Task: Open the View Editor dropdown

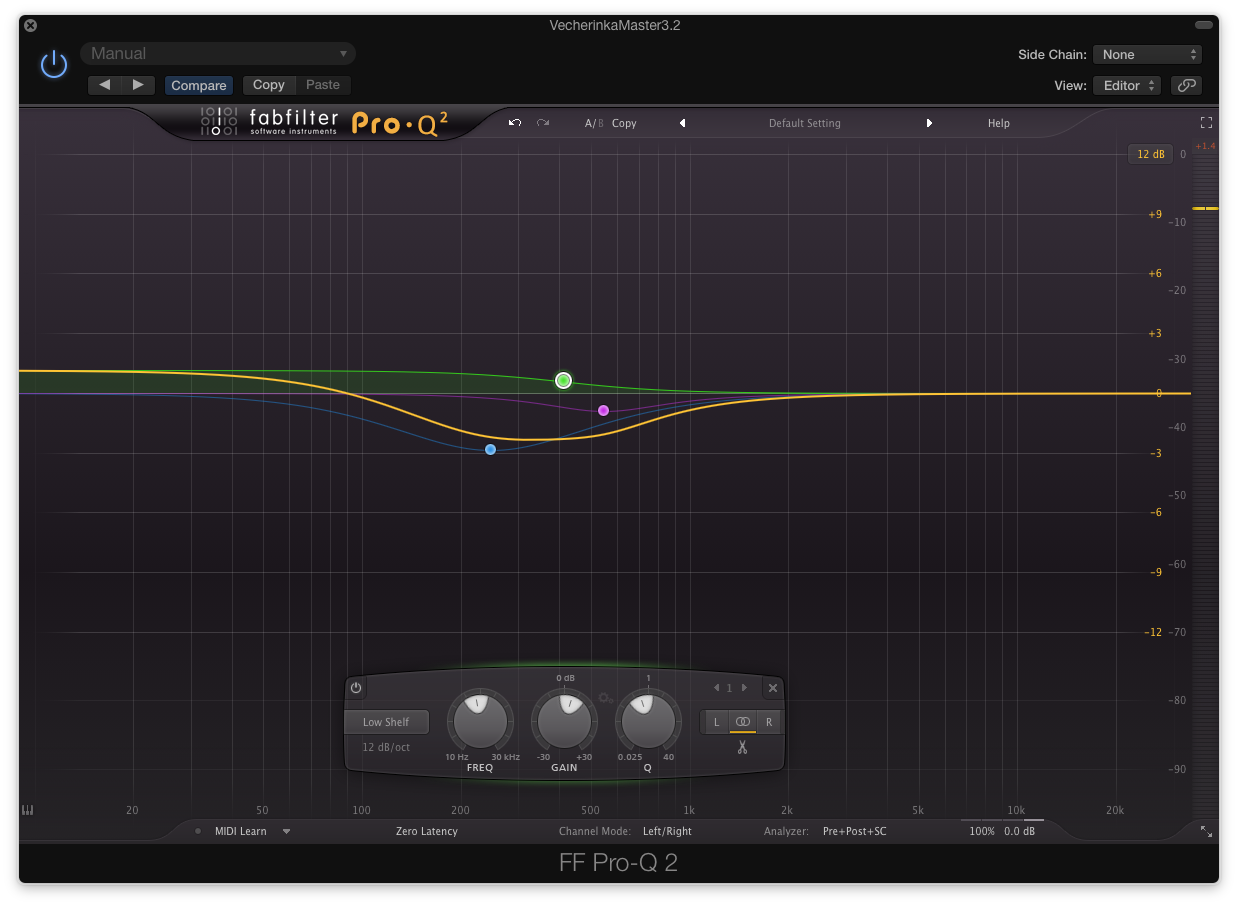Action: [1127, 85]
